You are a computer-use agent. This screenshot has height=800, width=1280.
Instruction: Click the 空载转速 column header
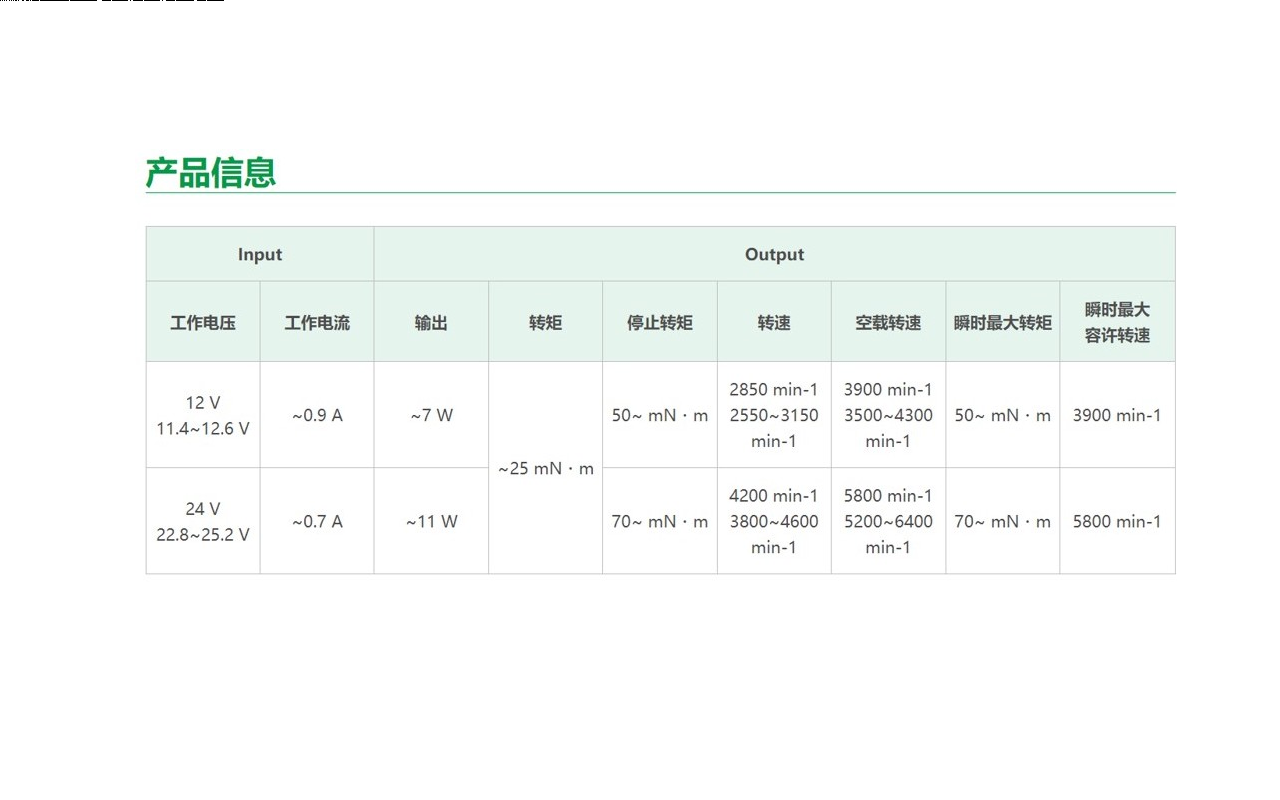click(888, 322)
